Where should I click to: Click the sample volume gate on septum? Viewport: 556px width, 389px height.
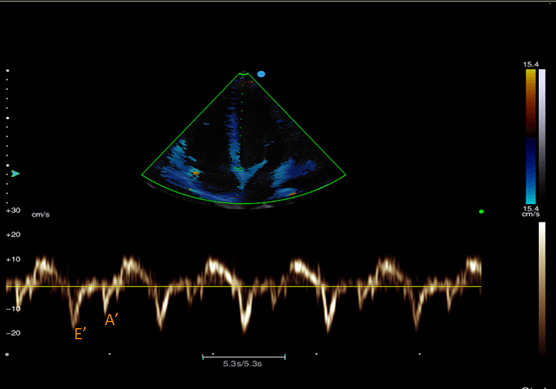(x=239, y=170)
